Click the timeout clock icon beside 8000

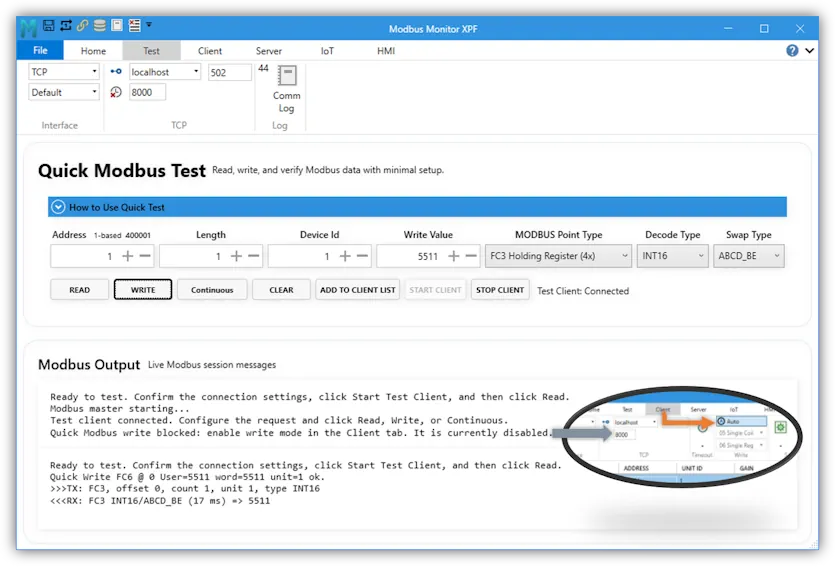116,92
